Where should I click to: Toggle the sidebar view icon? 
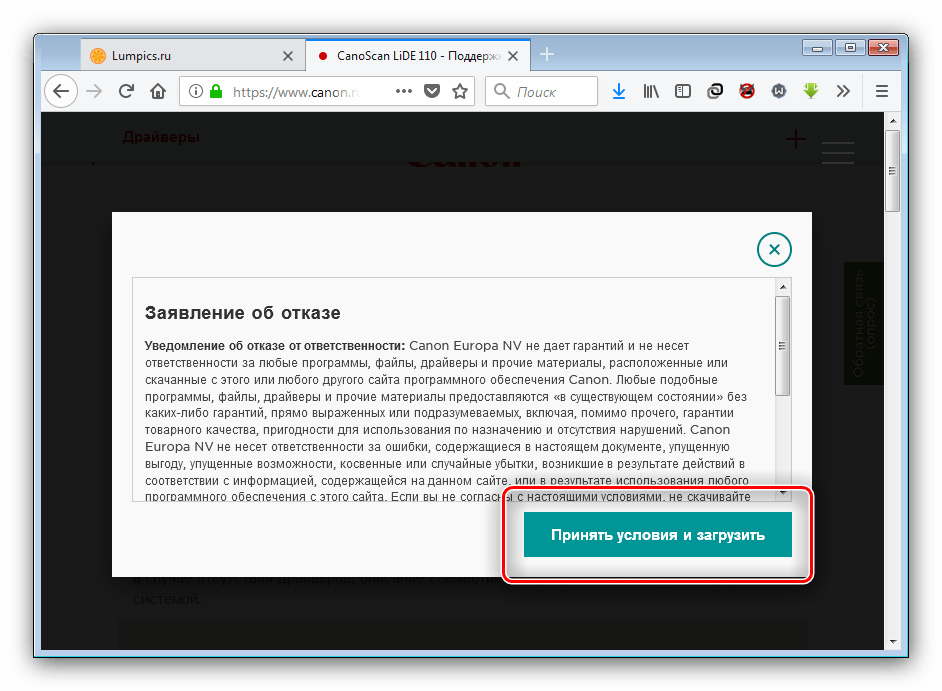[683, 92]
